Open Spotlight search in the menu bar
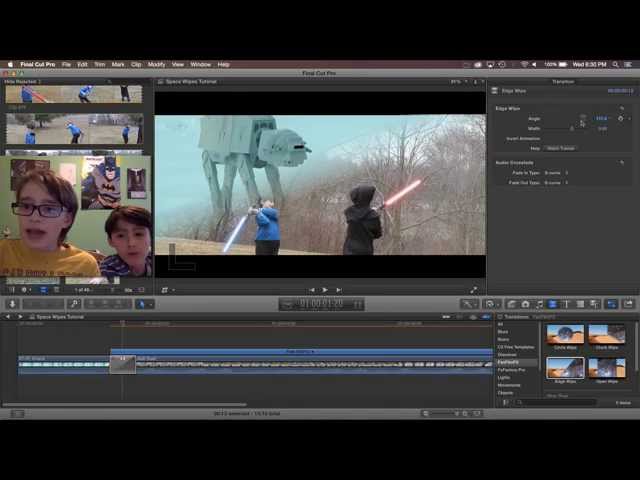 (x=616, y=64)
